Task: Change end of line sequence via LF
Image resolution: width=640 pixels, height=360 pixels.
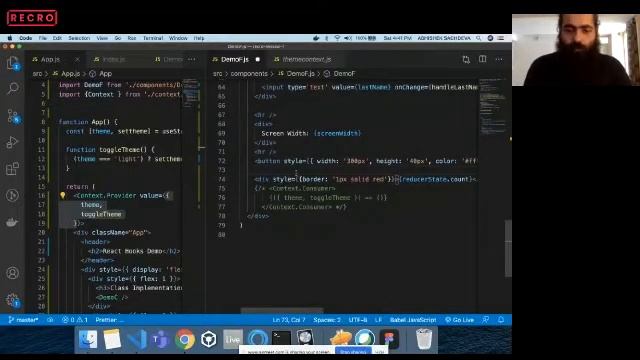Action: coord(378,320)
